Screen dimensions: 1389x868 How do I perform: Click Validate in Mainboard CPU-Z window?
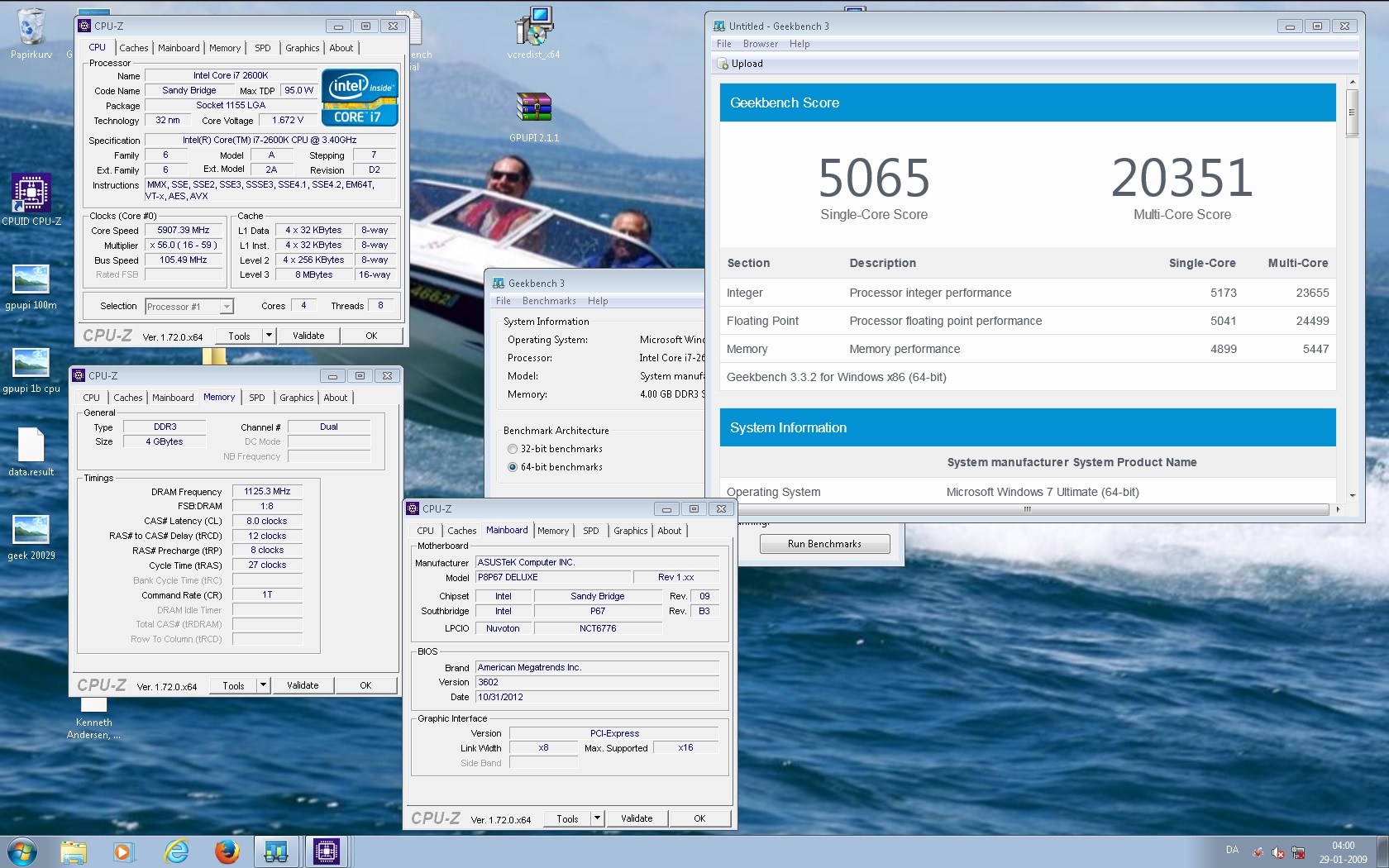coord(637,818)
